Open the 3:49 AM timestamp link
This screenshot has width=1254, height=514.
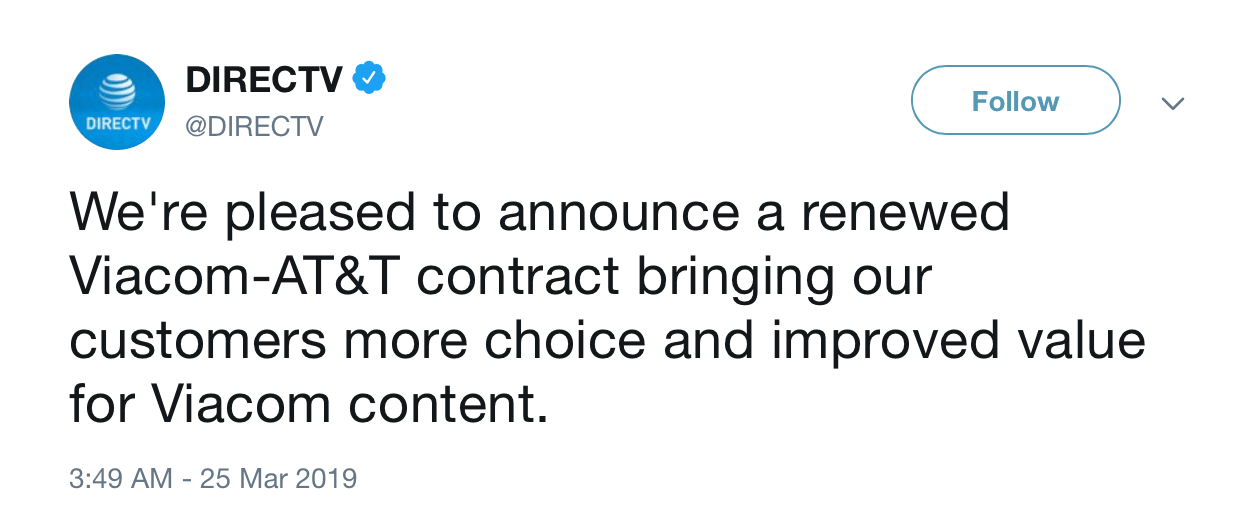click(x=120, y=478)
